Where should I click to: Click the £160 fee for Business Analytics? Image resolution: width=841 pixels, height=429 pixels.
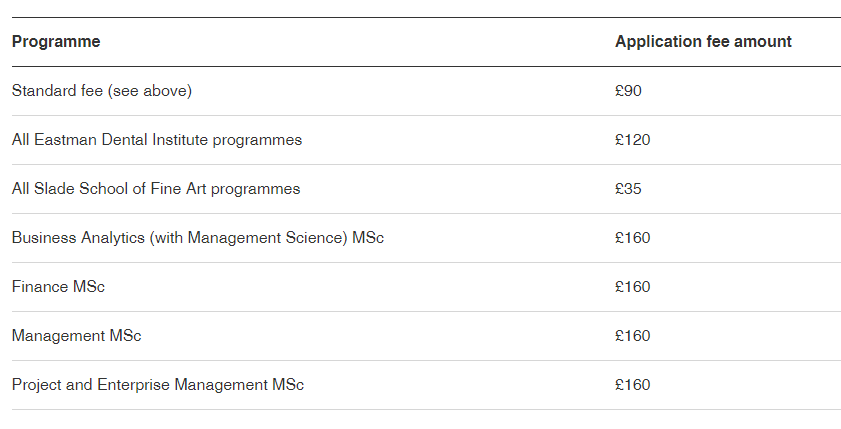pyautogui.click(x=632, y=238)
